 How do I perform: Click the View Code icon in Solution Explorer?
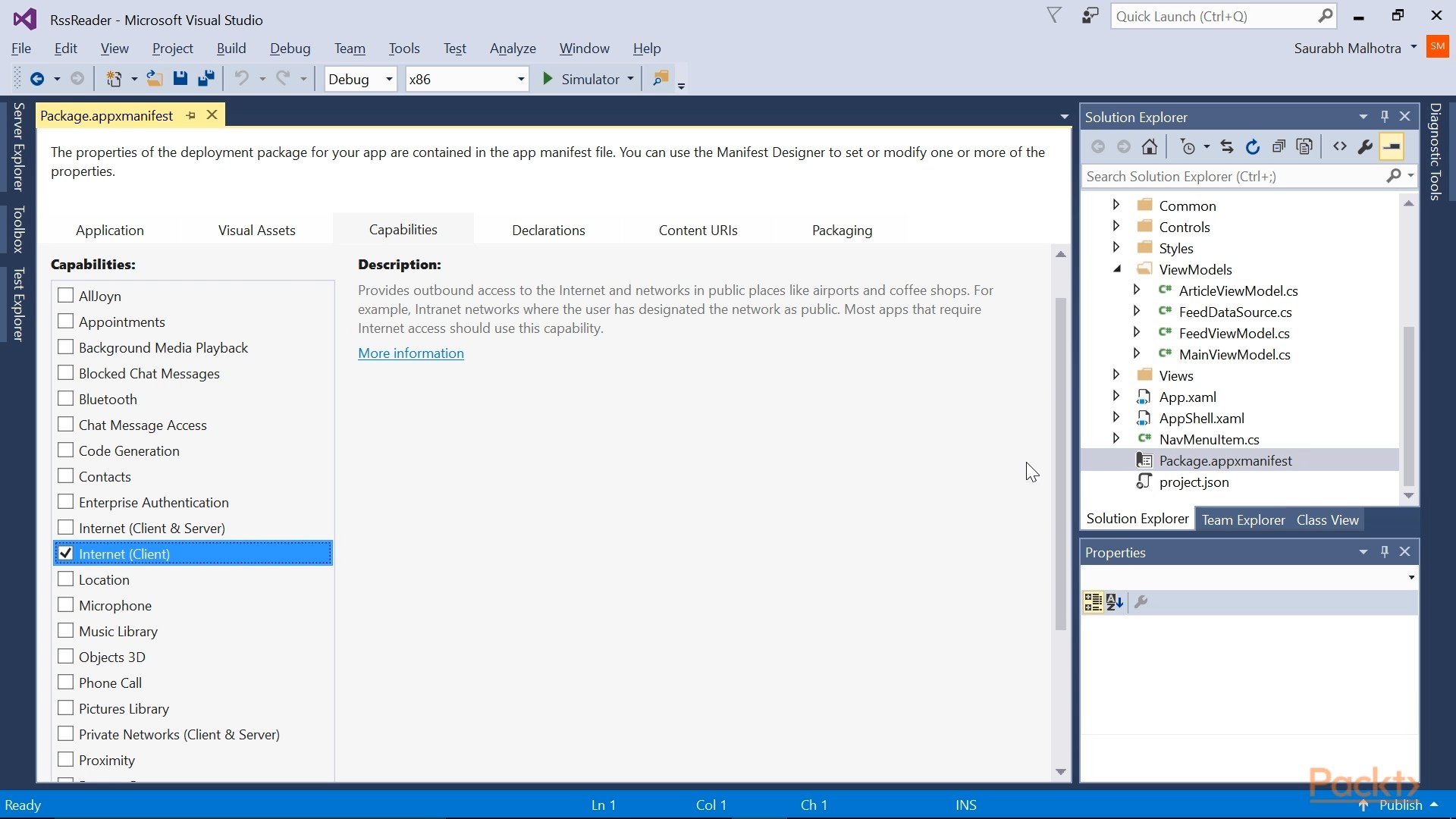coord(1340,147)
